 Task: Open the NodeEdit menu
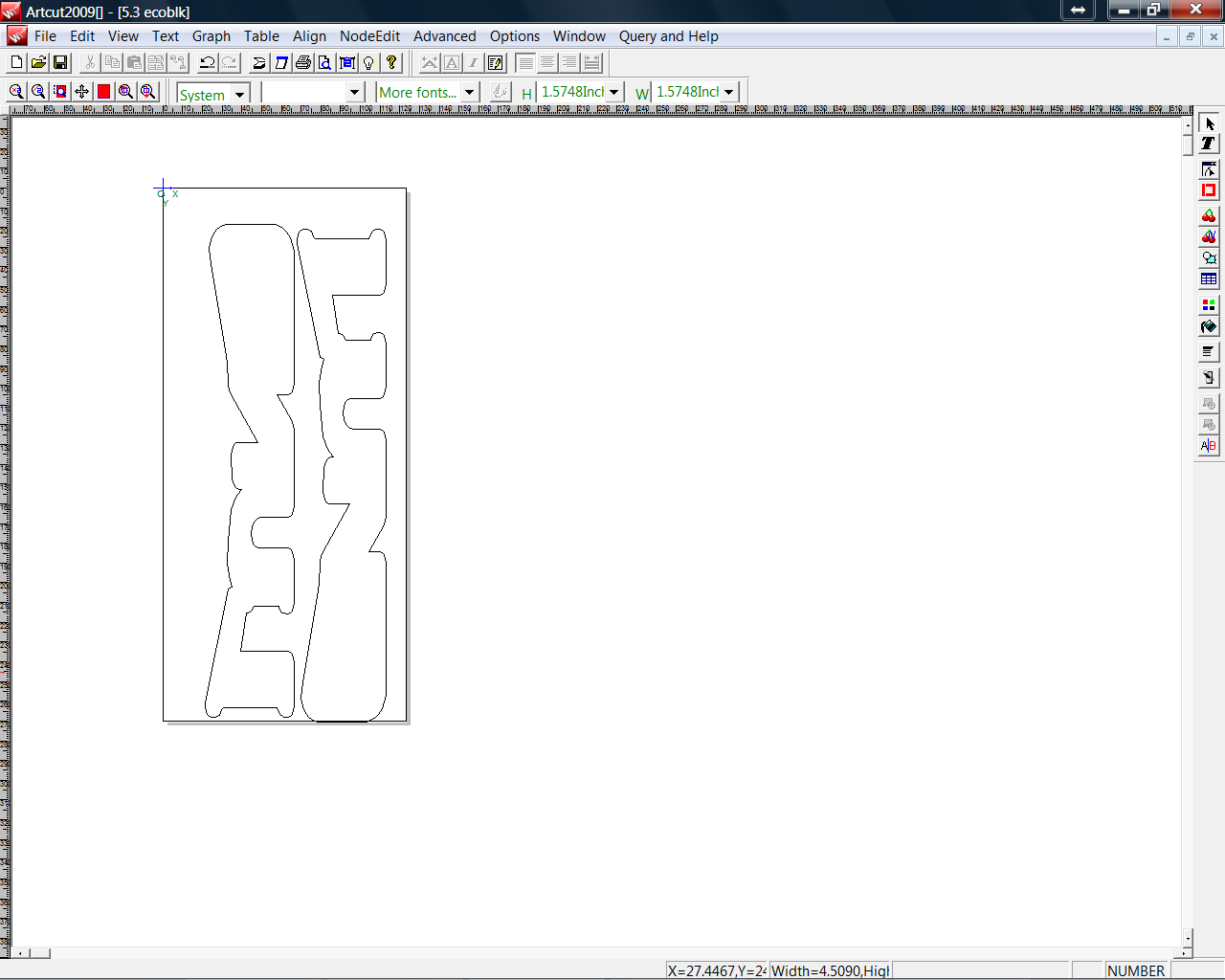[370, 36]
